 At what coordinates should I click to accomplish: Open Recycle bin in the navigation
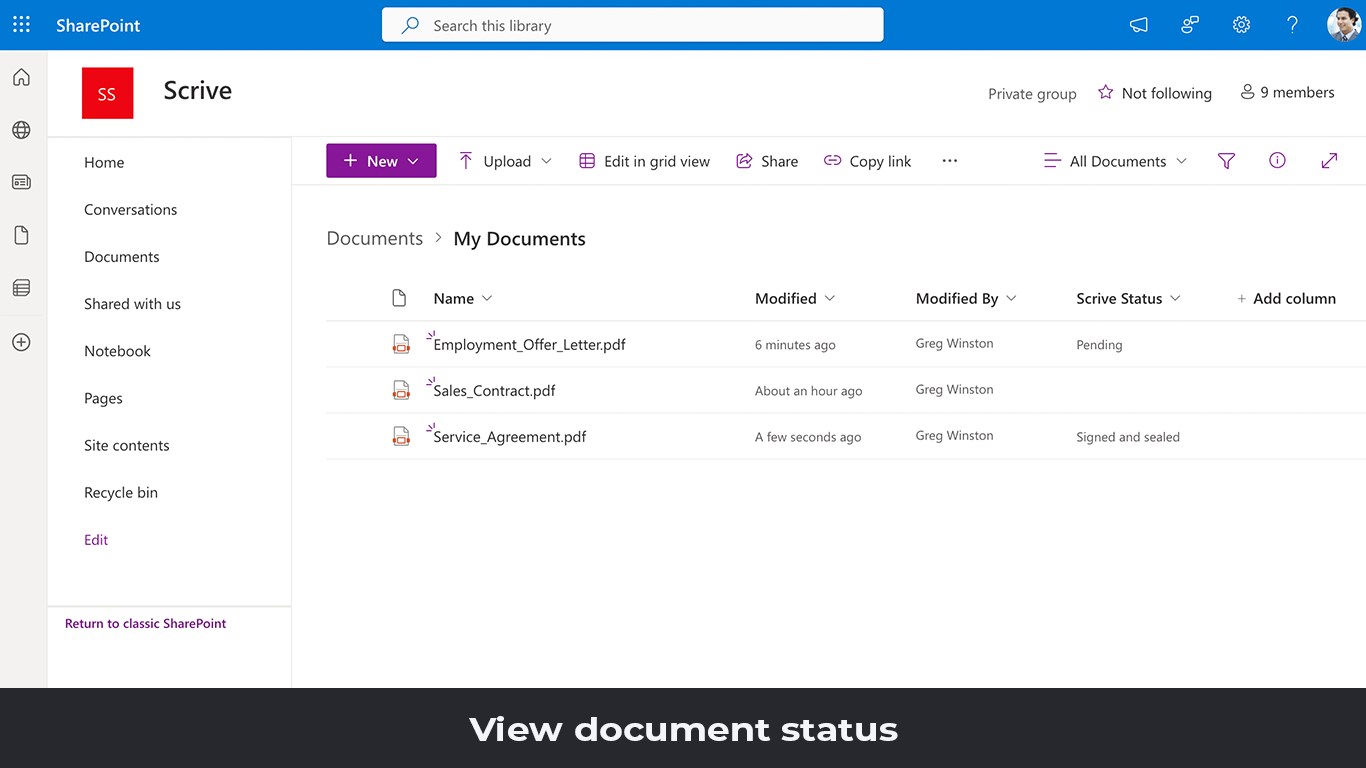tap(121, 492)
